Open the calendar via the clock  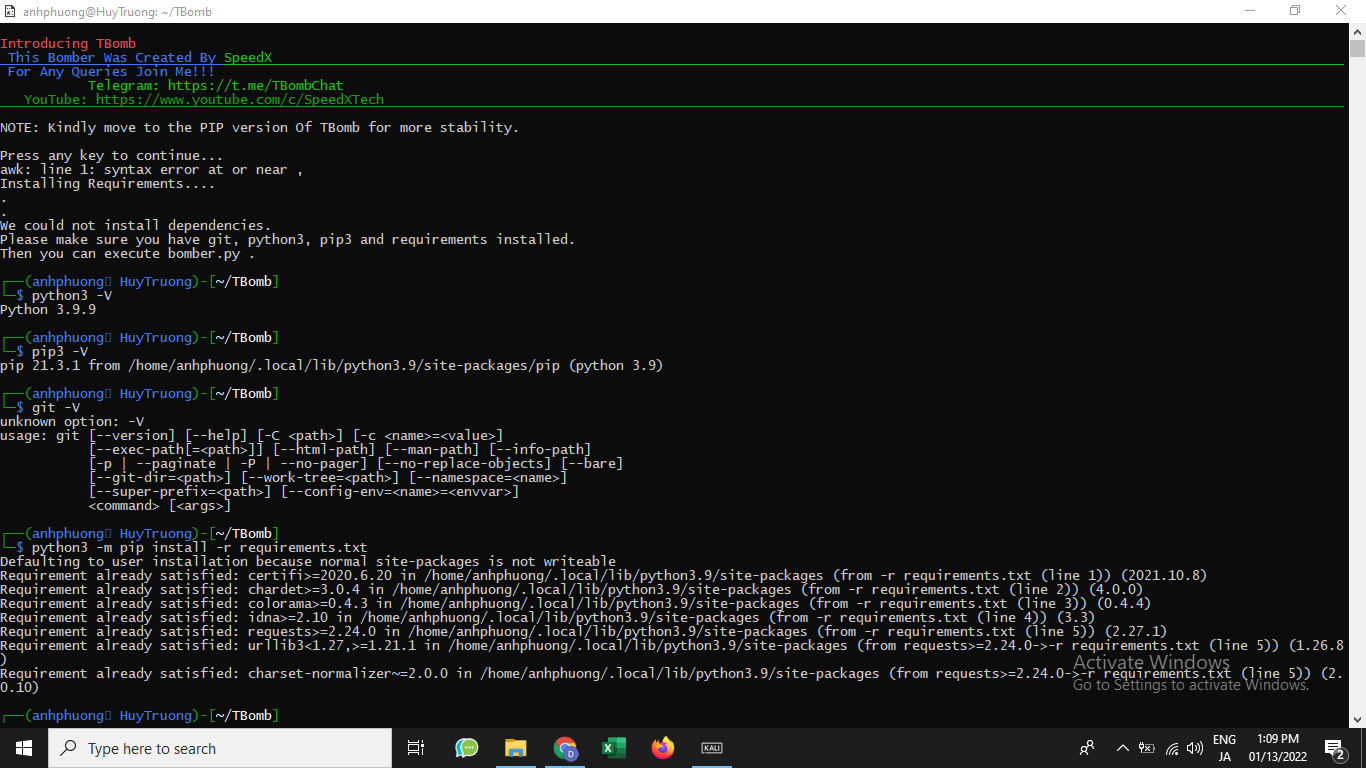[1278, 747]
